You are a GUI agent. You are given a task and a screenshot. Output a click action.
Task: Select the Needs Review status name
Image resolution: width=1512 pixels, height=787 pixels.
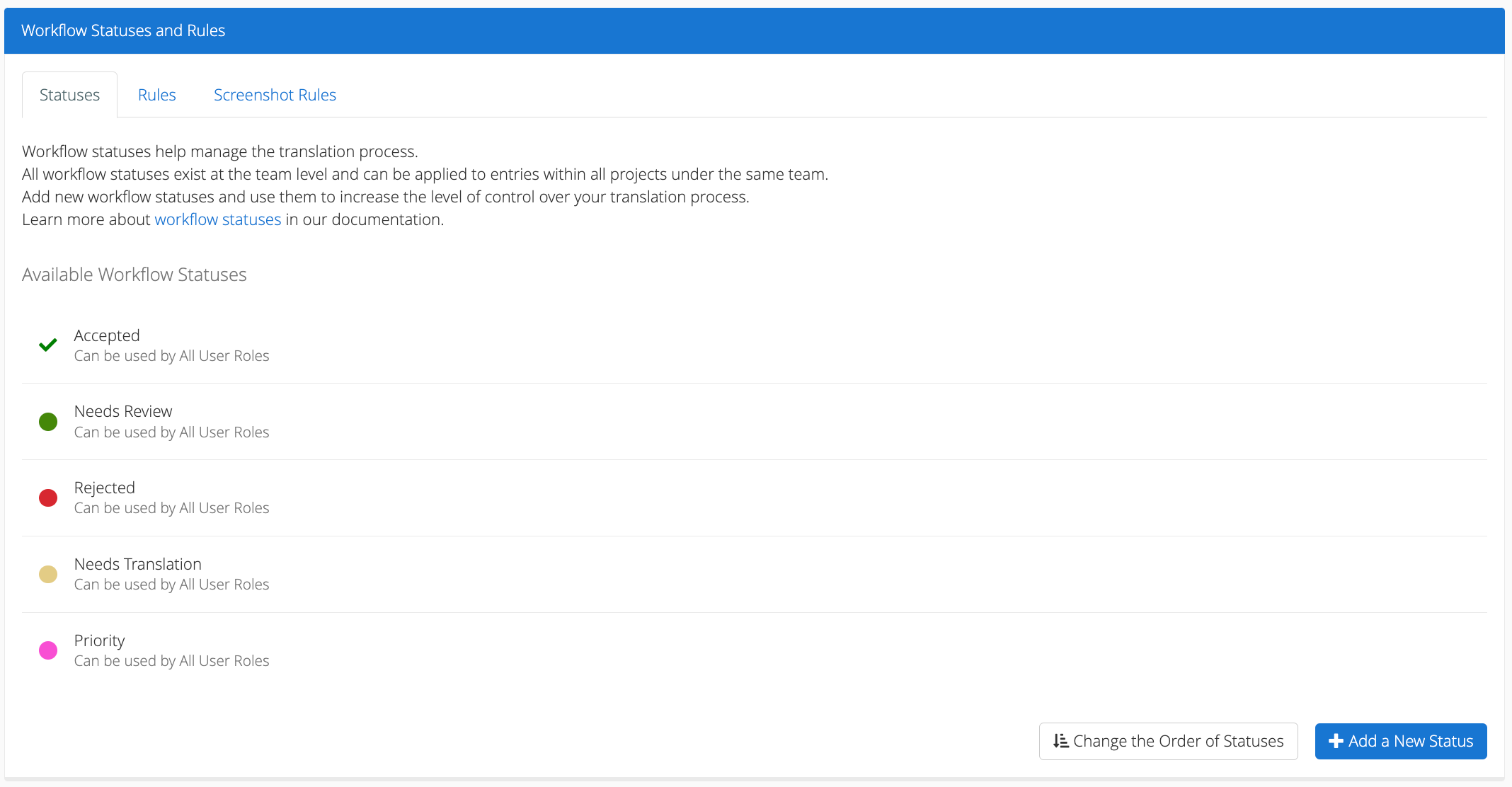(x=123, y=411)
